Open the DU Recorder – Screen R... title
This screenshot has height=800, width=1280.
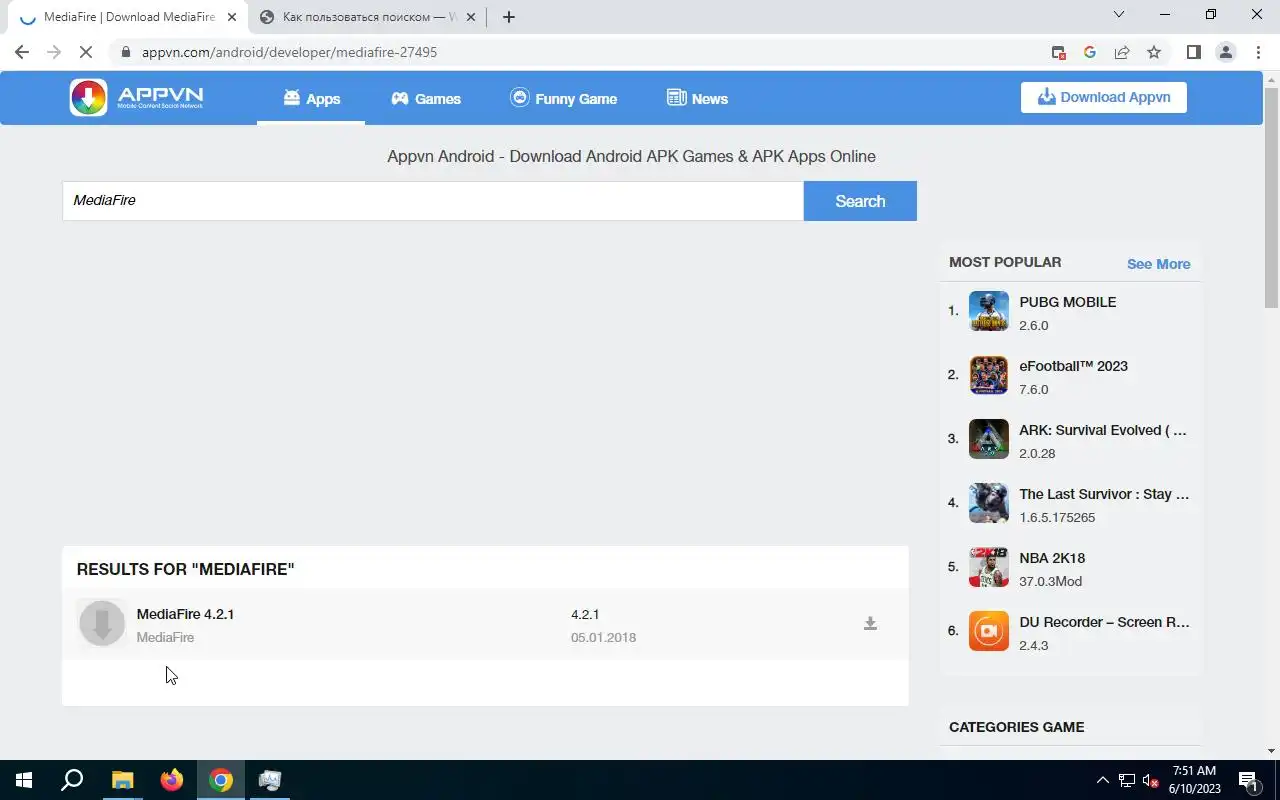point(1104,622)
